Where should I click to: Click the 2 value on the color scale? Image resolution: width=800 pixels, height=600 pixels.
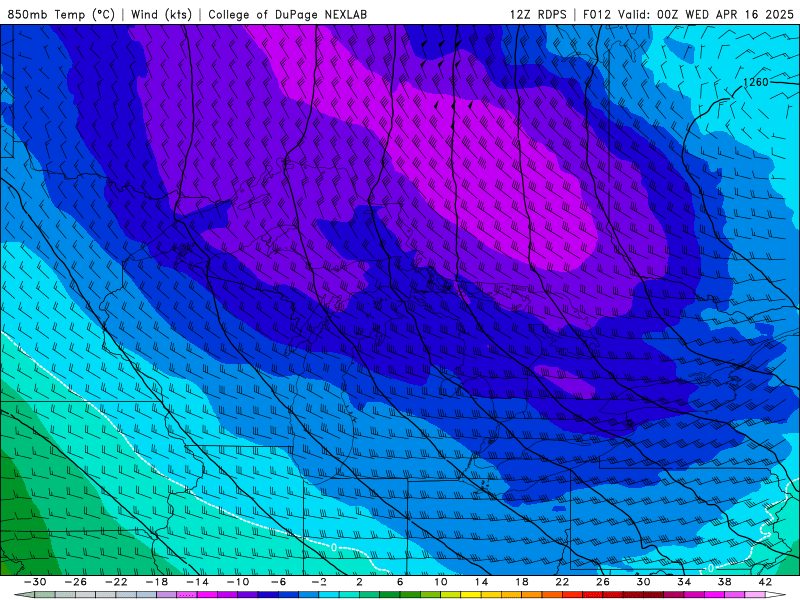click(359, 582)
